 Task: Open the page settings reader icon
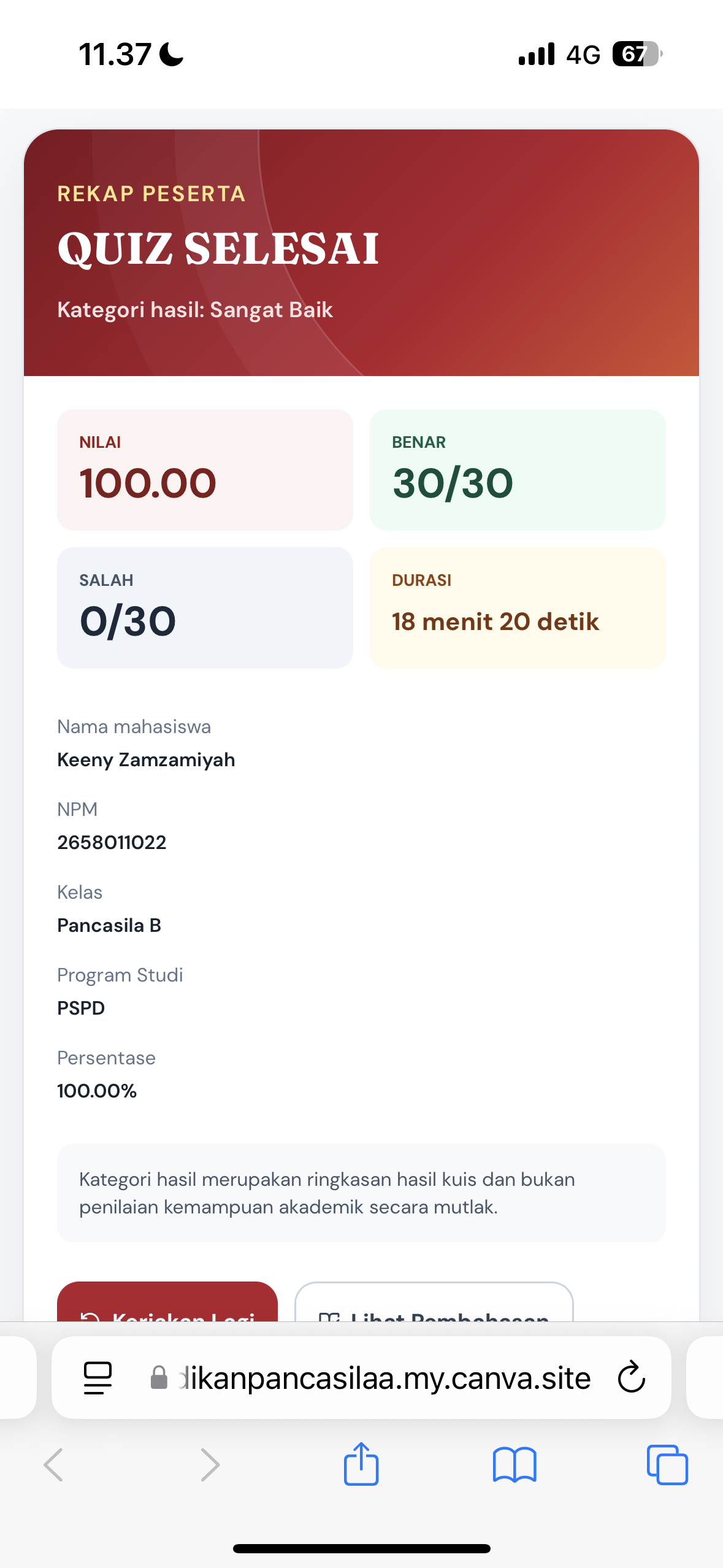pyautogui.click(x=98, y=1378)
